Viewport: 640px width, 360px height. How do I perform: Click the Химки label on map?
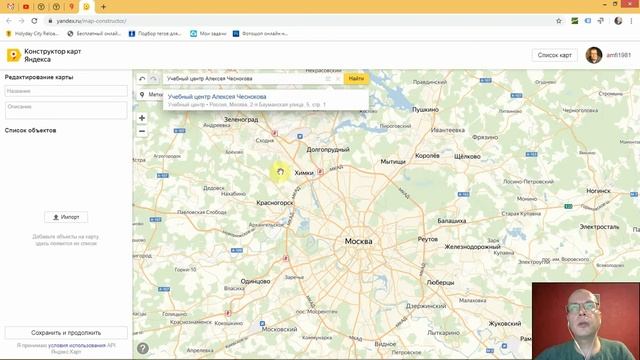pyautogui.click(x=304, y=173)
